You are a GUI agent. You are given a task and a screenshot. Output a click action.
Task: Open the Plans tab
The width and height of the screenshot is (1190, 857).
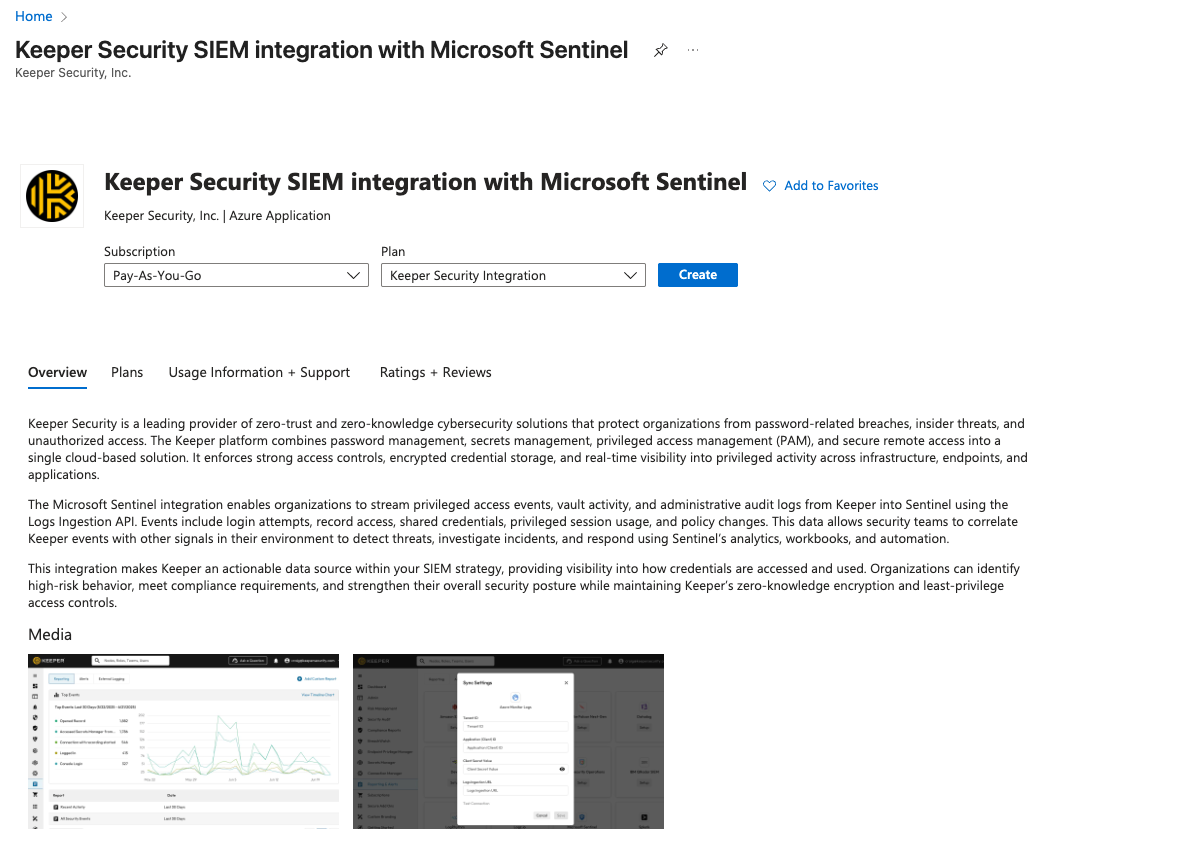[127, 372]
